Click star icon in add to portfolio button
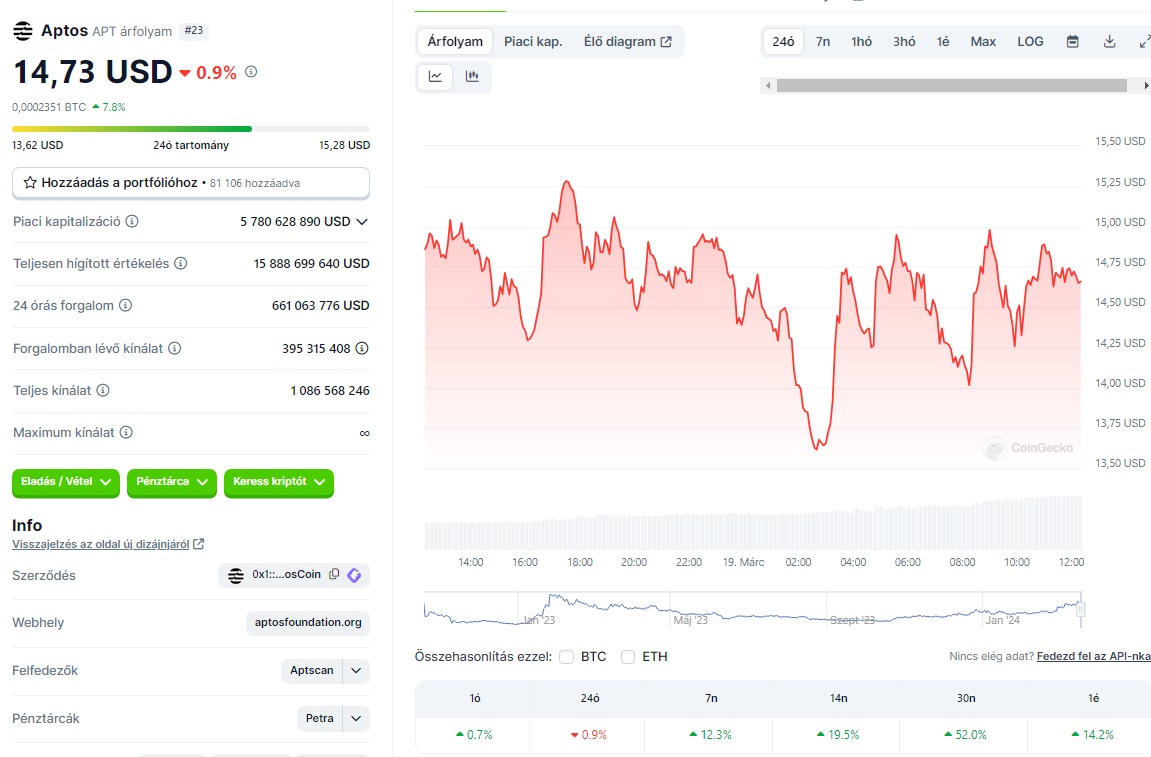 30,183
